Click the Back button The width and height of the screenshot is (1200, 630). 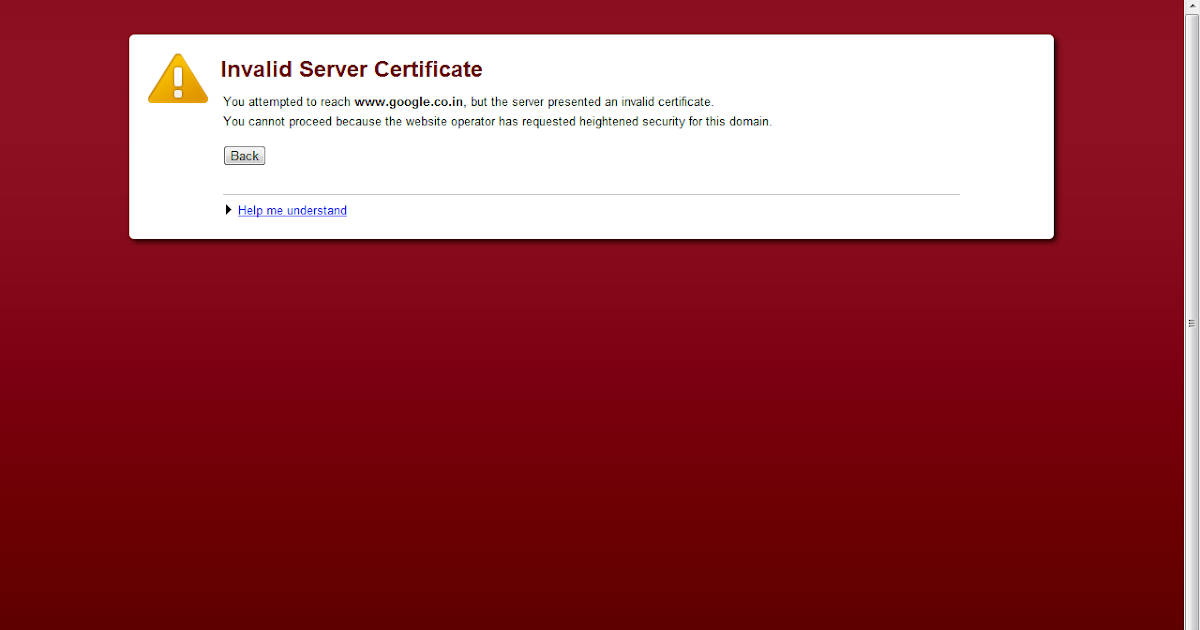[244, 156]
